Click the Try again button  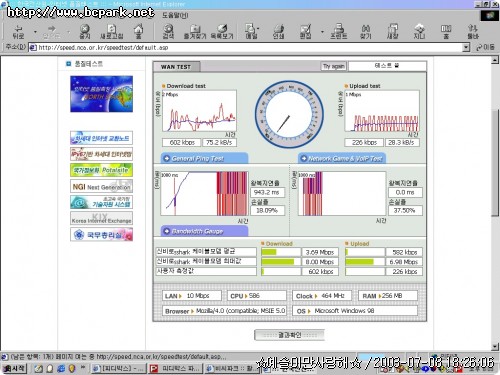tap(333, 66)
